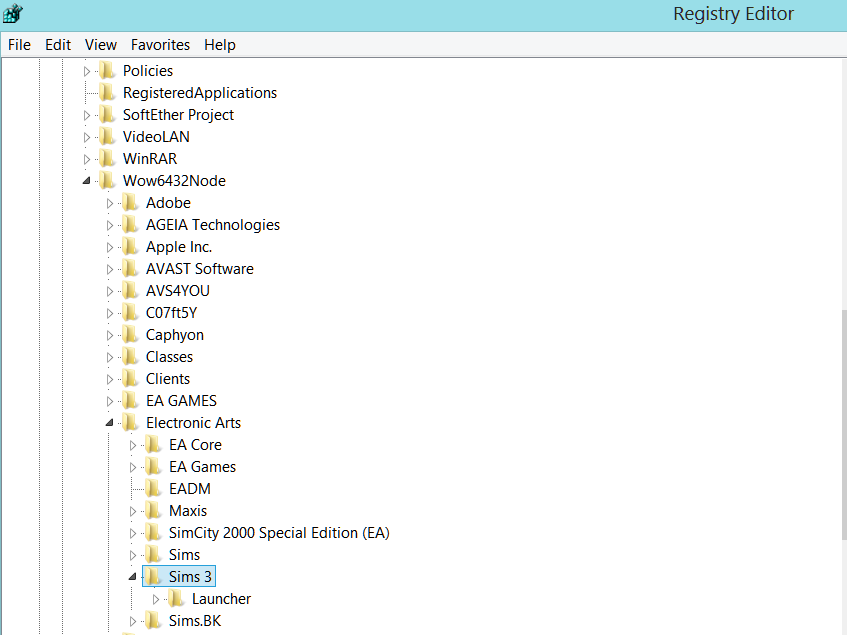
Task: Click the folder icon next to Adobe
Action: coord(130,203)
